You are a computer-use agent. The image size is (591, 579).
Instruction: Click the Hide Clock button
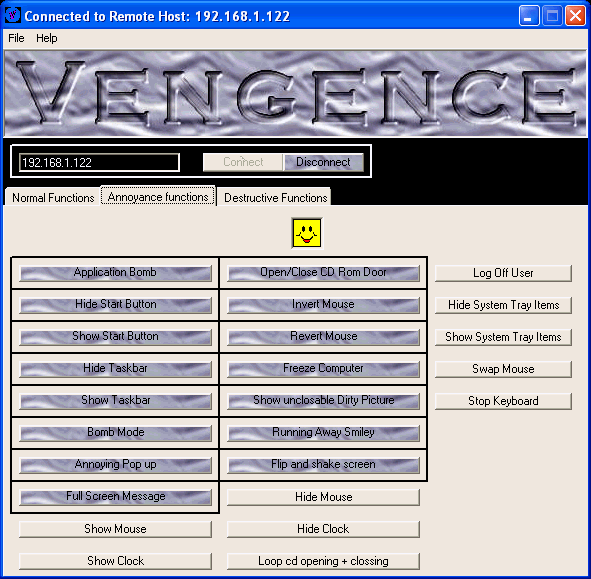pos(323,529)
